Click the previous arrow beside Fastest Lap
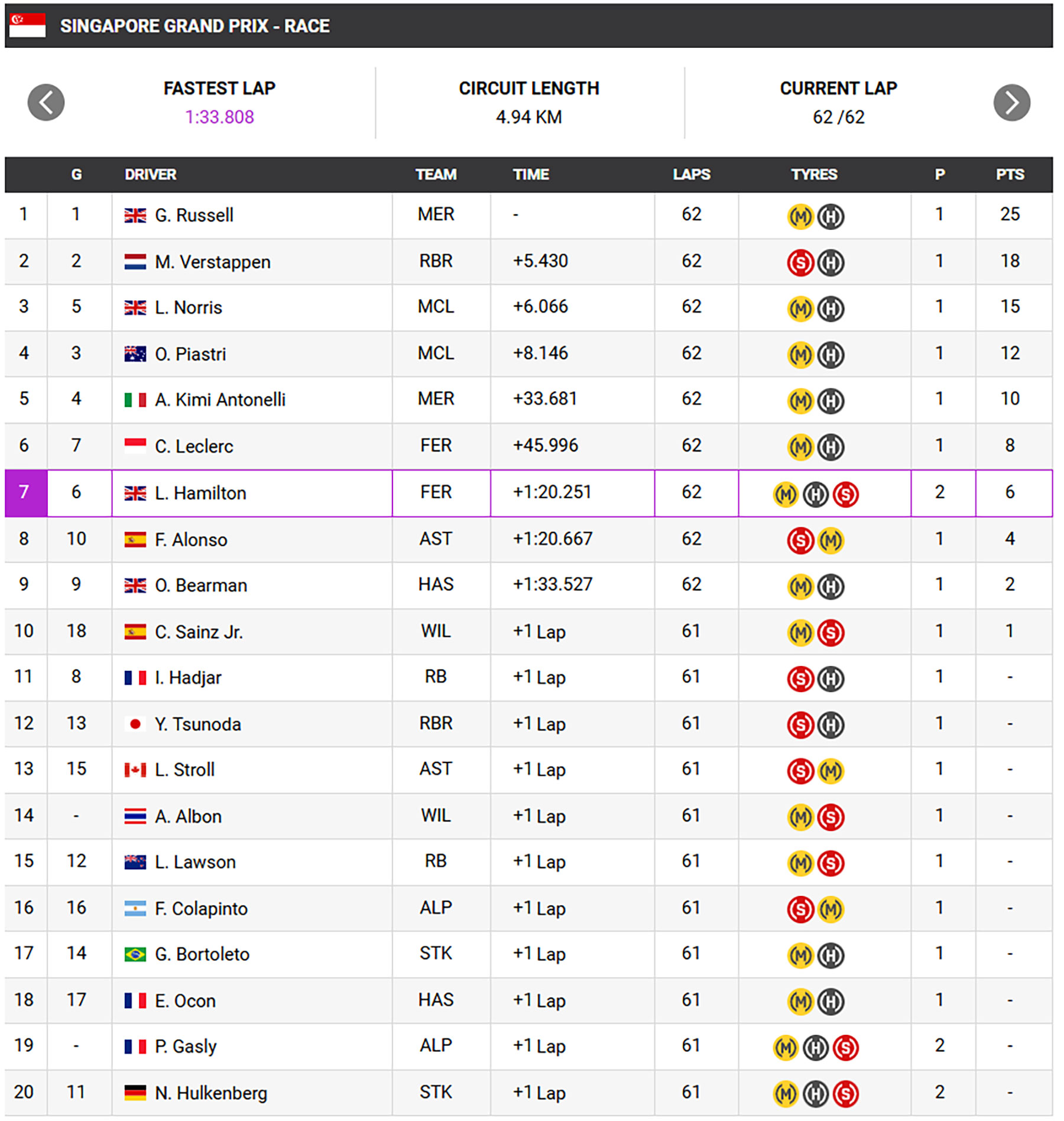 point(46,103)
